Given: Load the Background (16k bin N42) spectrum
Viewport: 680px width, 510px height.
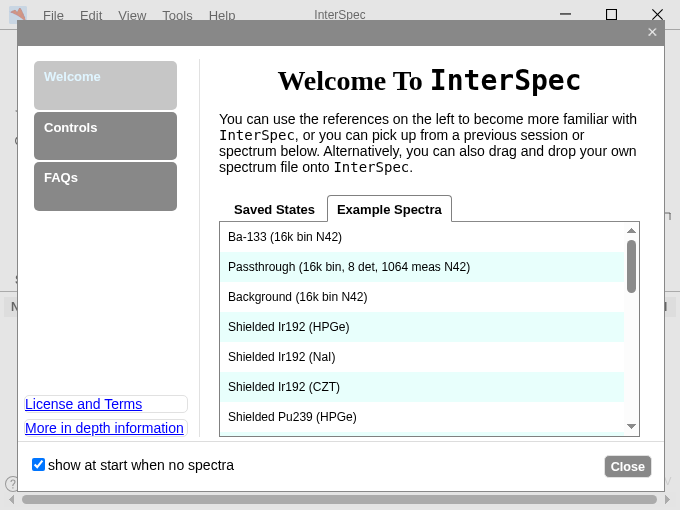Looking at the screenshot, I should 422,297.
